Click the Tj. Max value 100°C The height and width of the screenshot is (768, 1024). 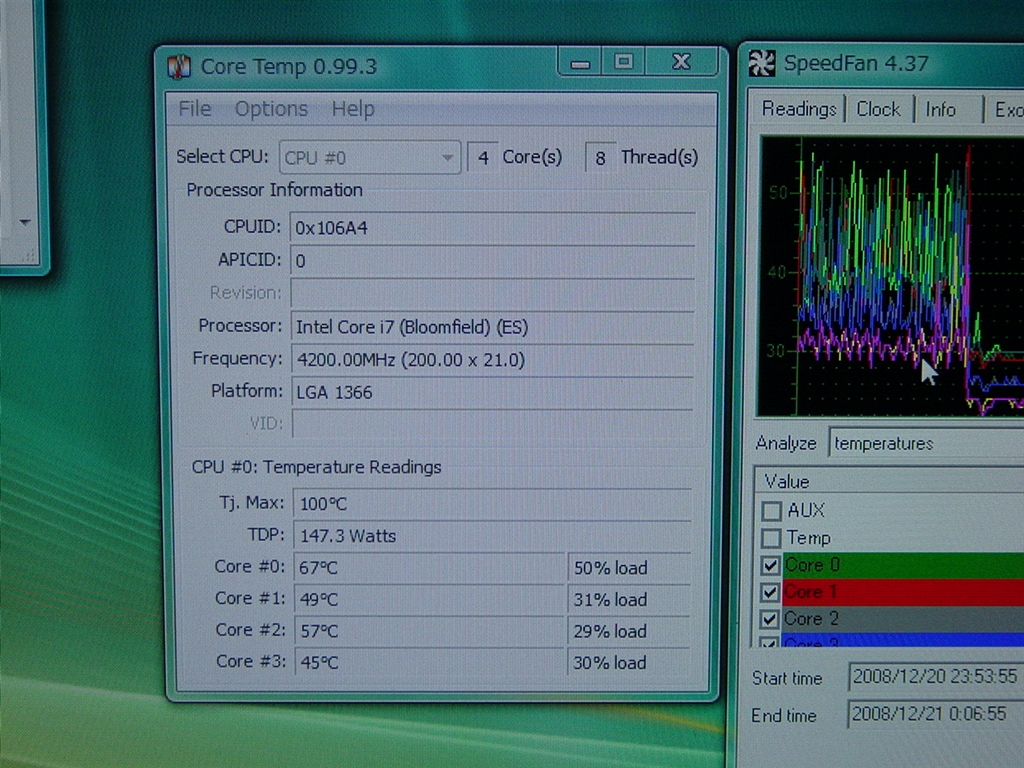(492, 504)
